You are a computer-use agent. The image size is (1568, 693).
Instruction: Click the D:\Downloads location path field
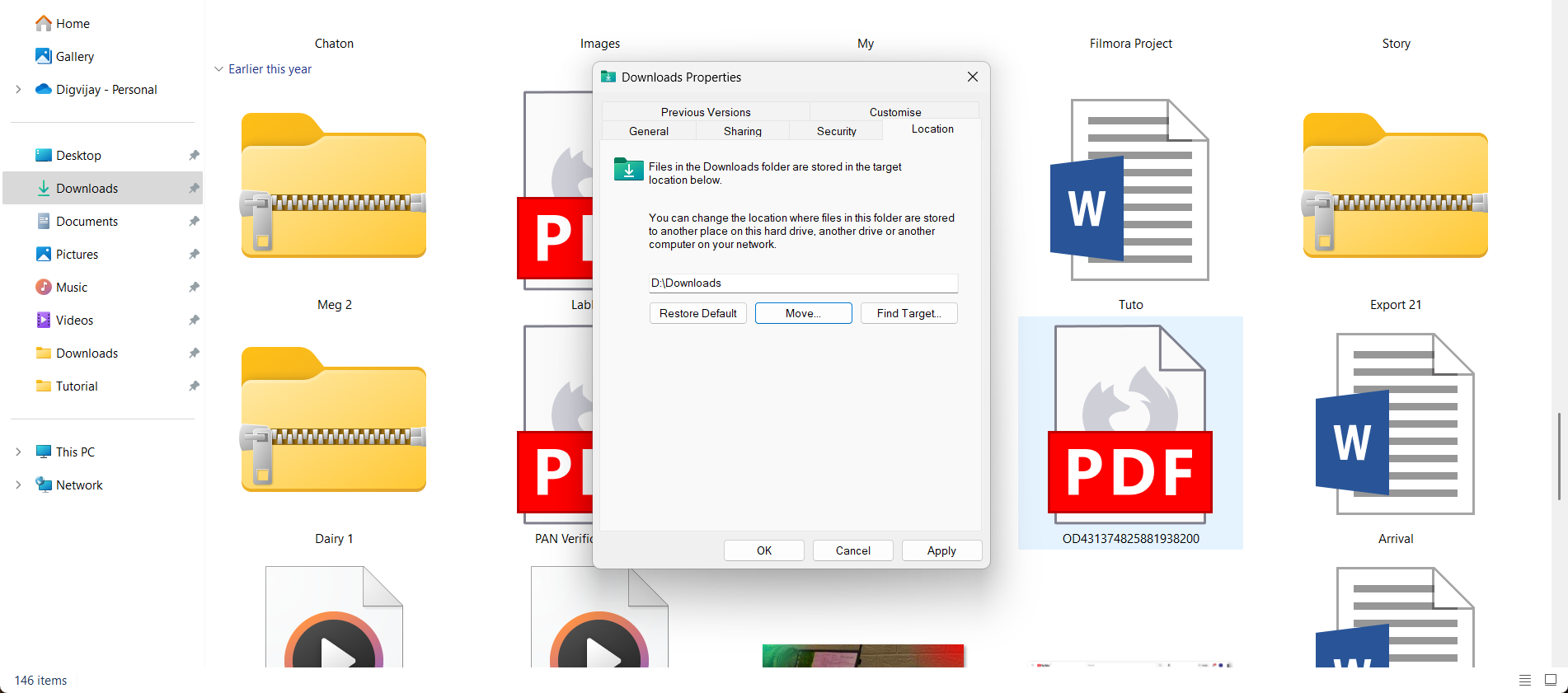(x=802, y=283)
